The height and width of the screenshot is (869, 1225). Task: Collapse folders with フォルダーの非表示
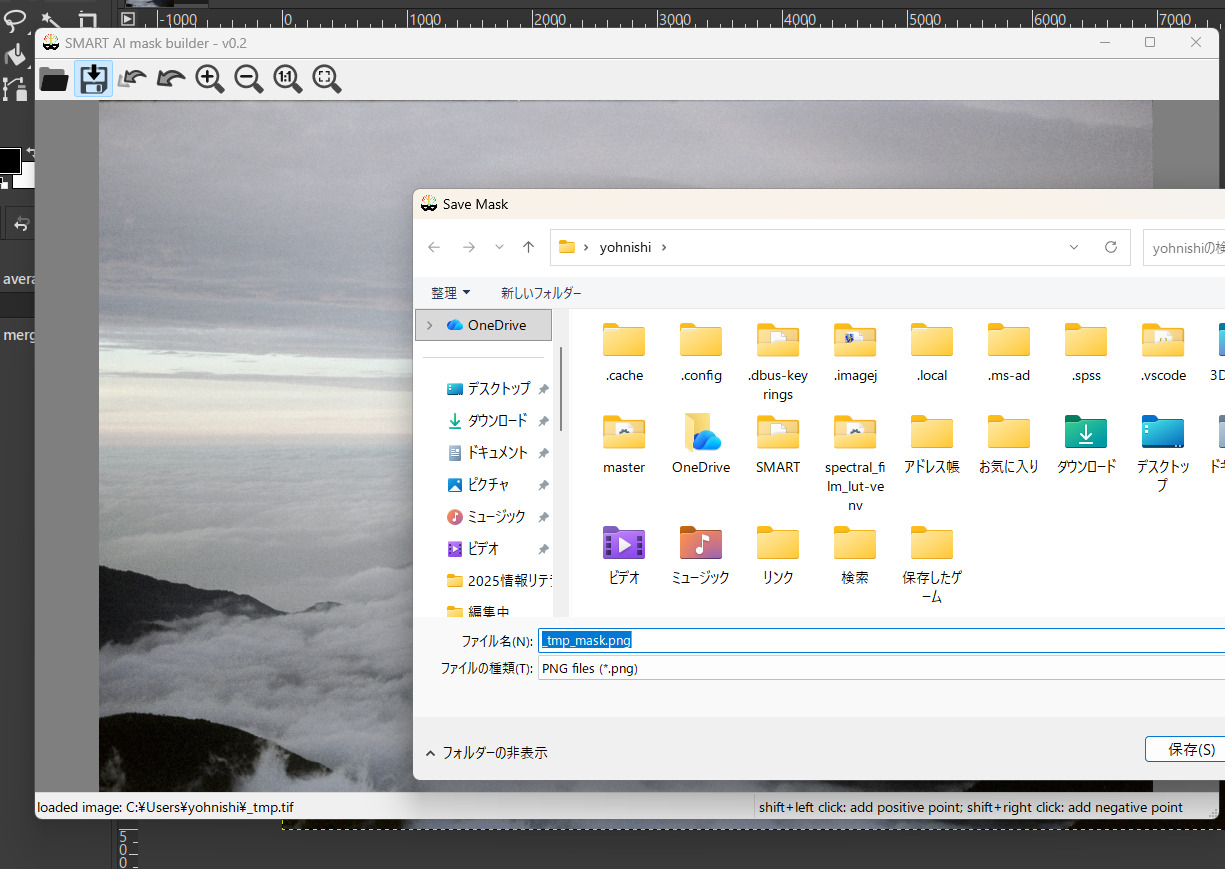pos(487,753)
